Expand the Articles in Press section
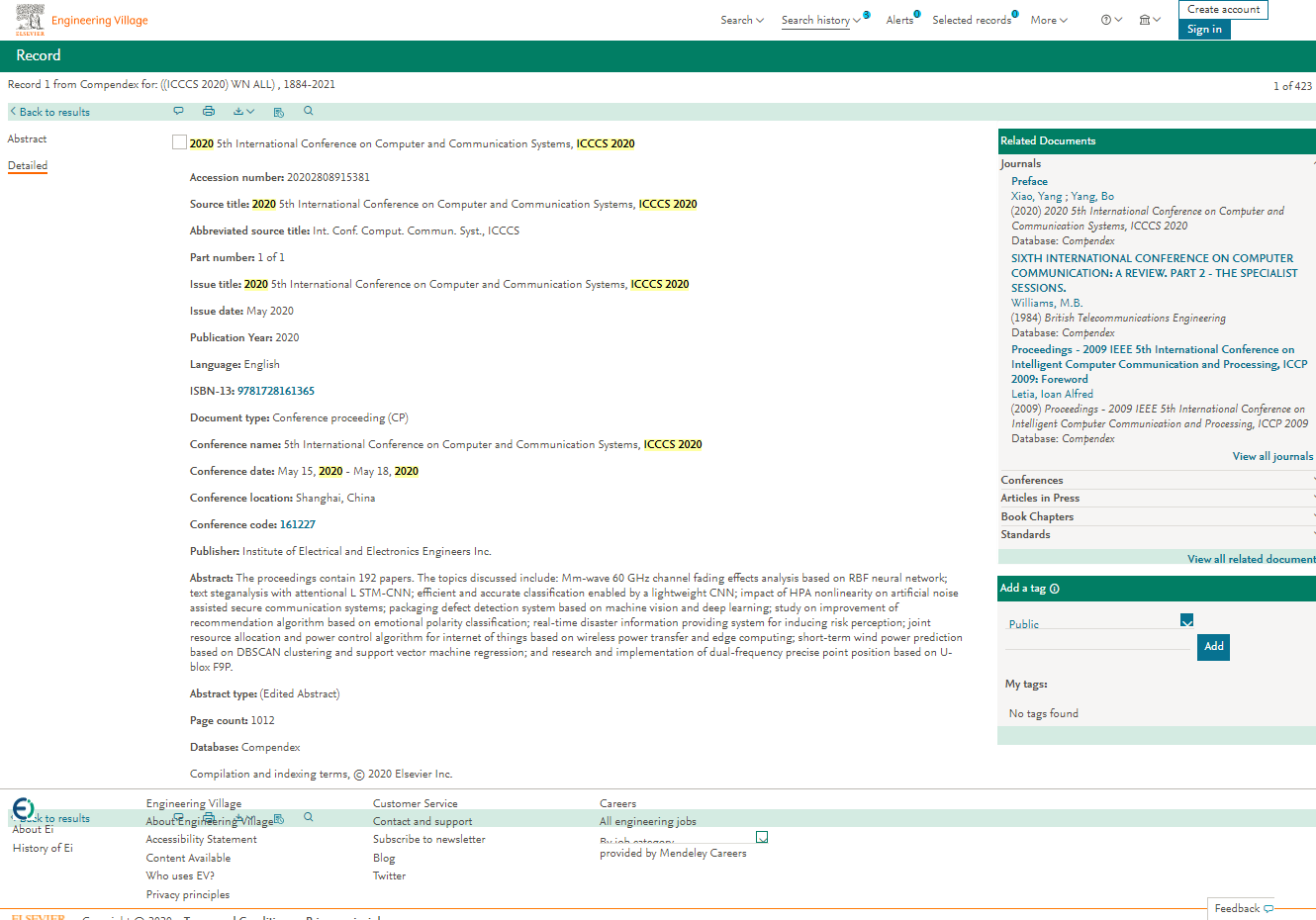 coord(1157,498)
